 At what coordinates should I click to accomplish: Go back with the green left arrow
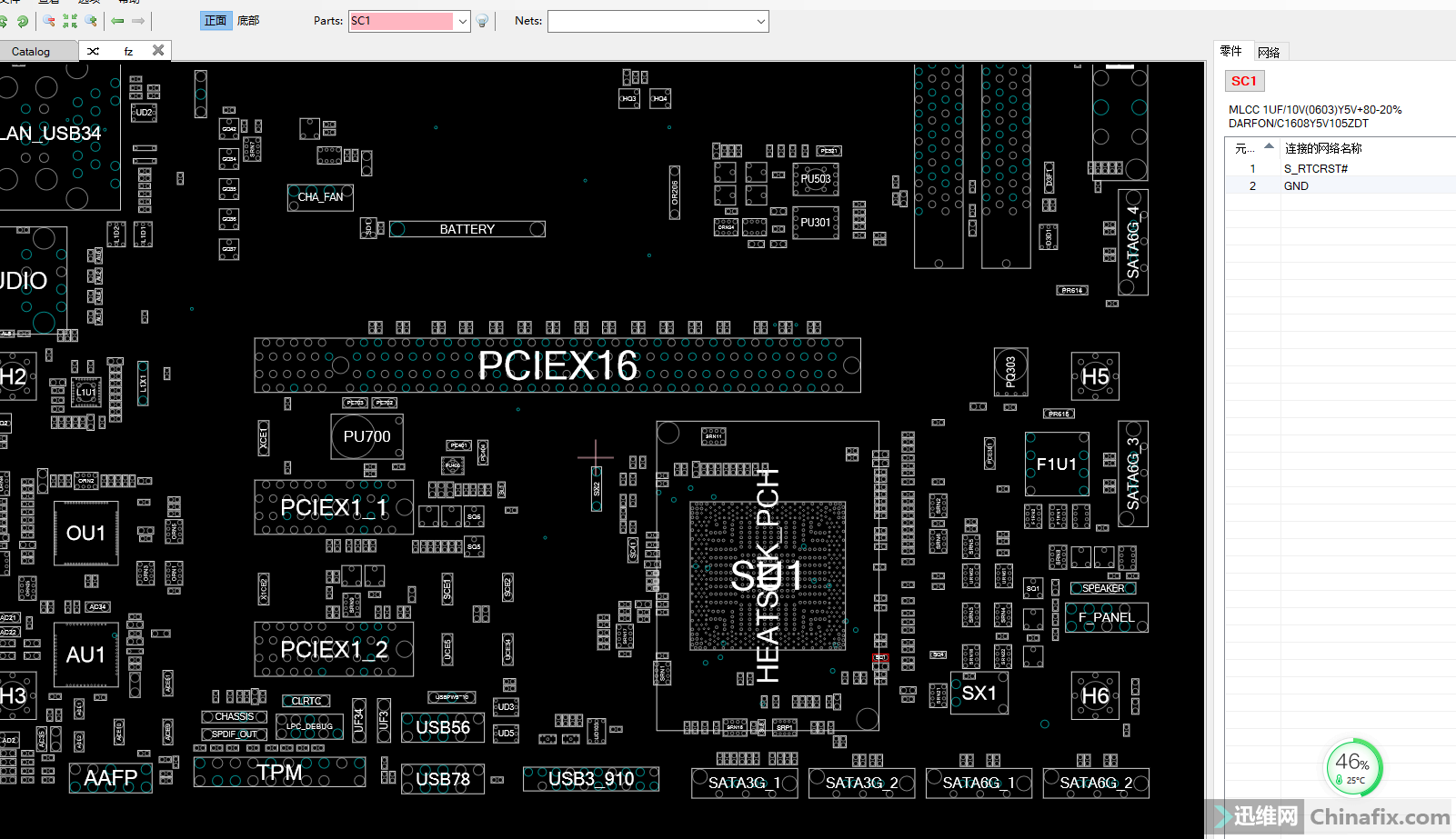point(117,21)
